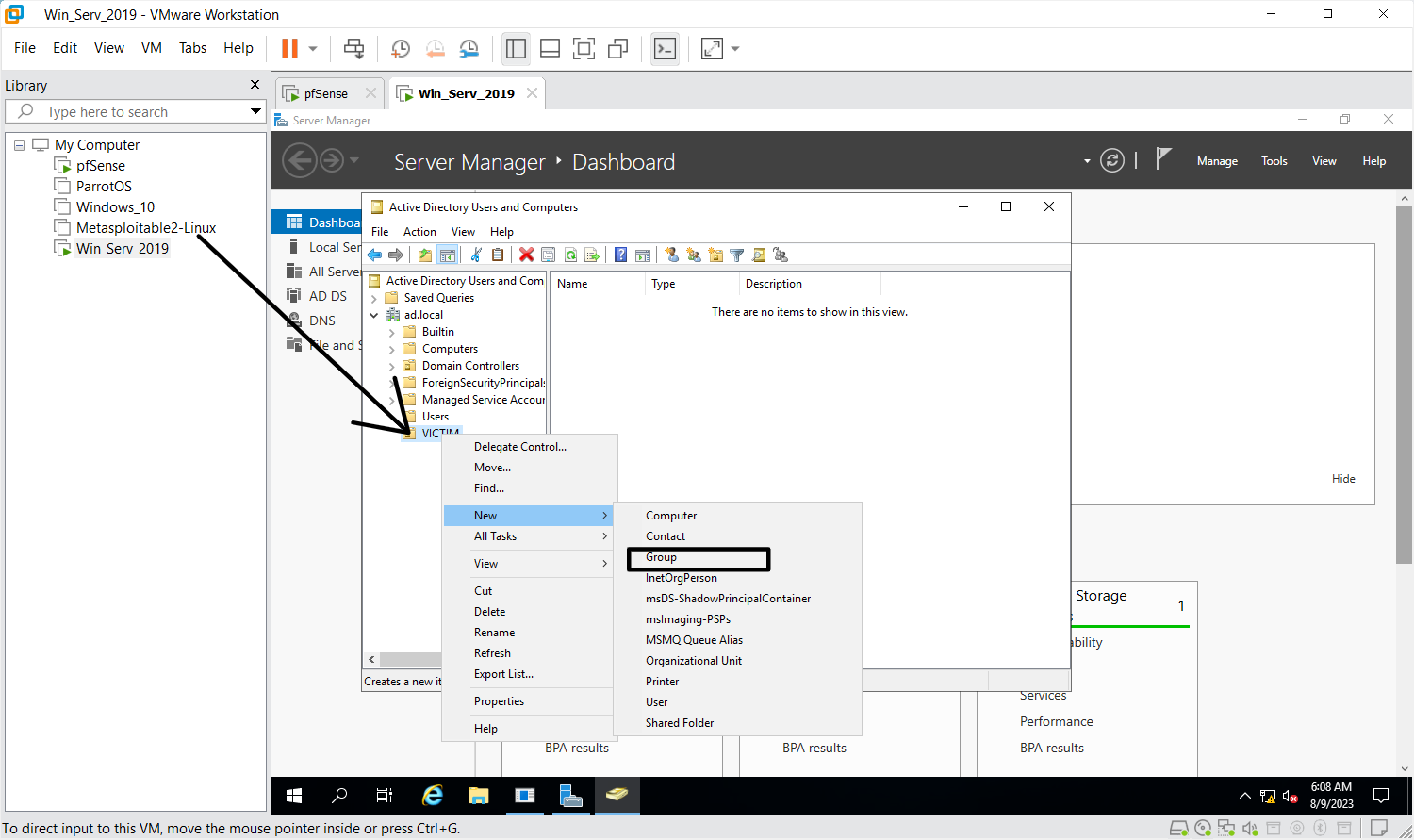Click the VMware suspend (pause) button
This screenshot has width=1414, height=840.
coord(290,48)
